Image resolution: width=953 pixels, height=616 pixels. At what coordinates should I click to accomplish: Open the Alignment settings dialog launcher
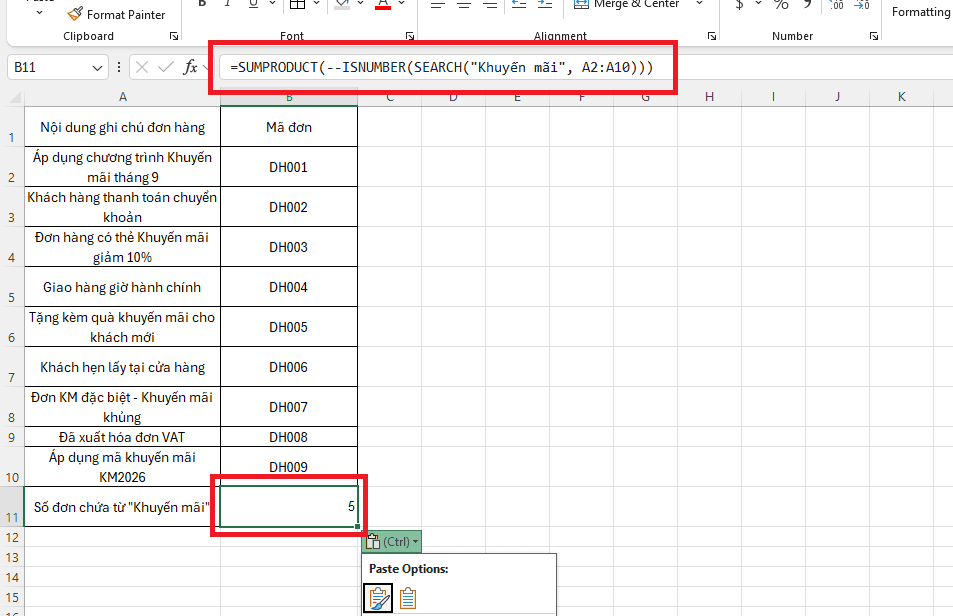(x=712, y=36)
